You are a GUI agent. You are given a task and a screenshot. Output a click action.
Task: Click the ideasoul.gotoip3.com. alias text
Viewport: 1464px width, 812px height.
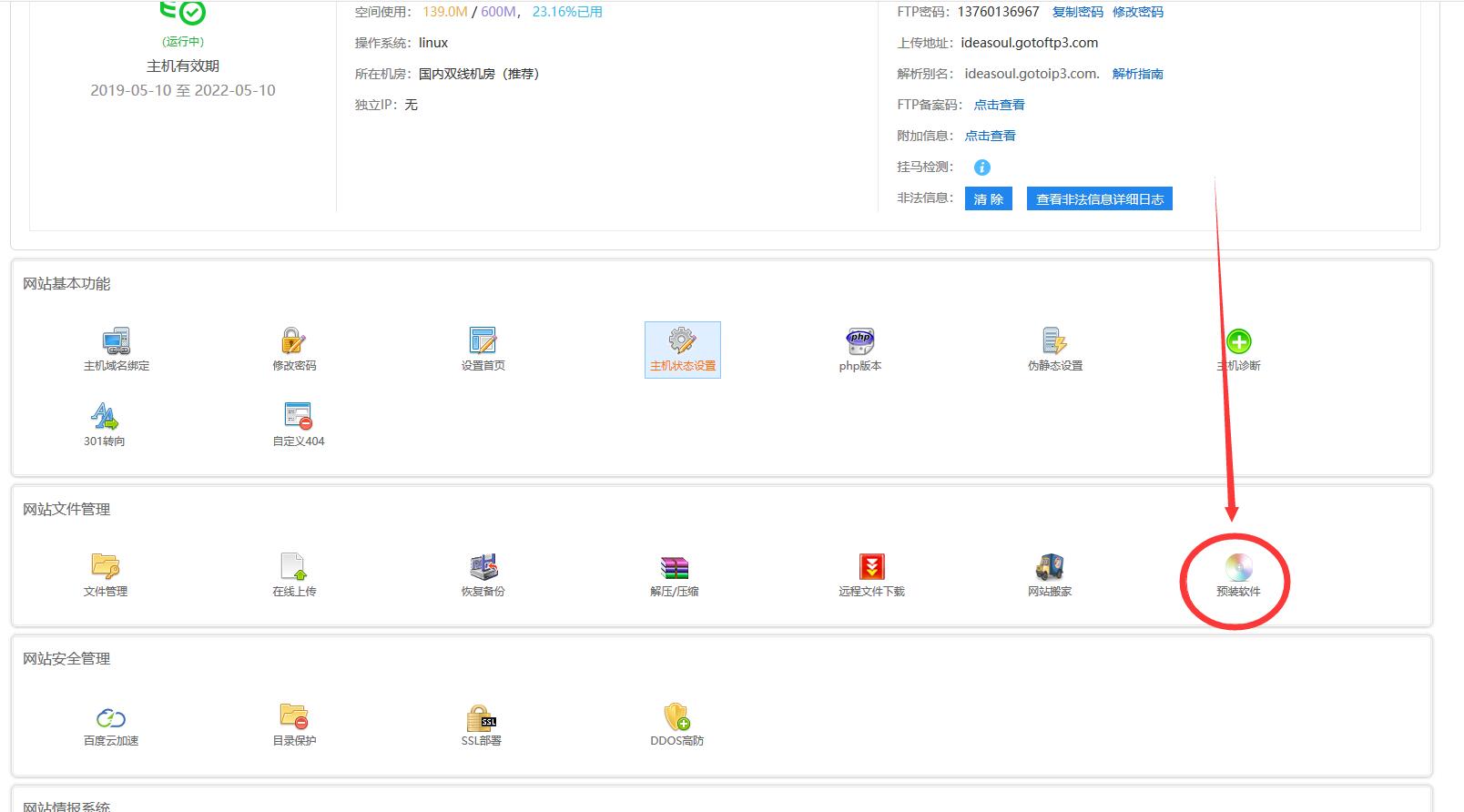[1032, 74]
